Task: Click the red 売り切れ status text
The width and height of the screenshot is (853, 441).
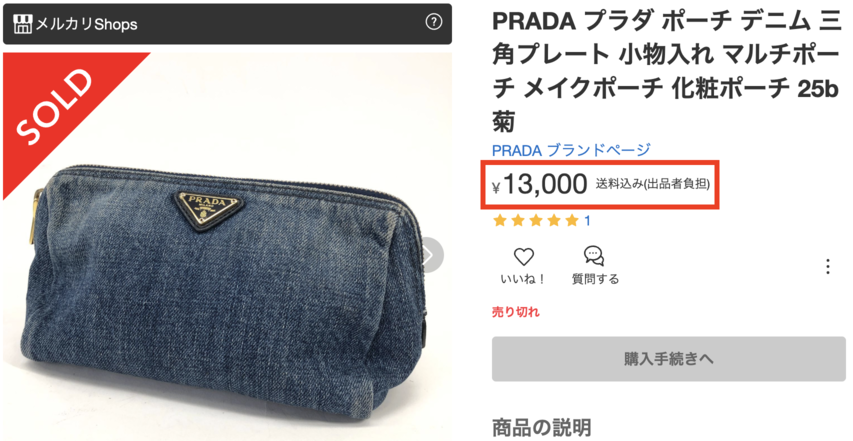Action: 515,312
